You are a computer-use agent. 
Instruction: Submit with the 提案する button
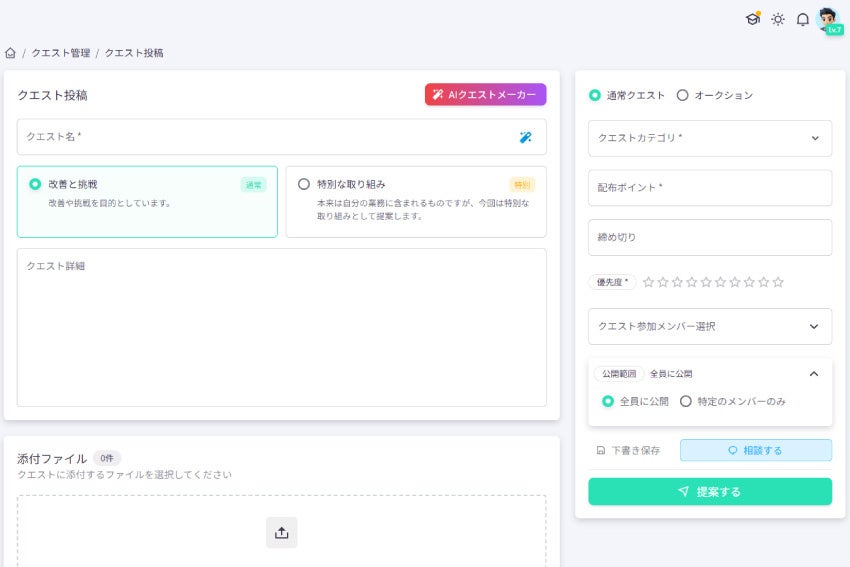pyautogui.click(x=710, y=492)
